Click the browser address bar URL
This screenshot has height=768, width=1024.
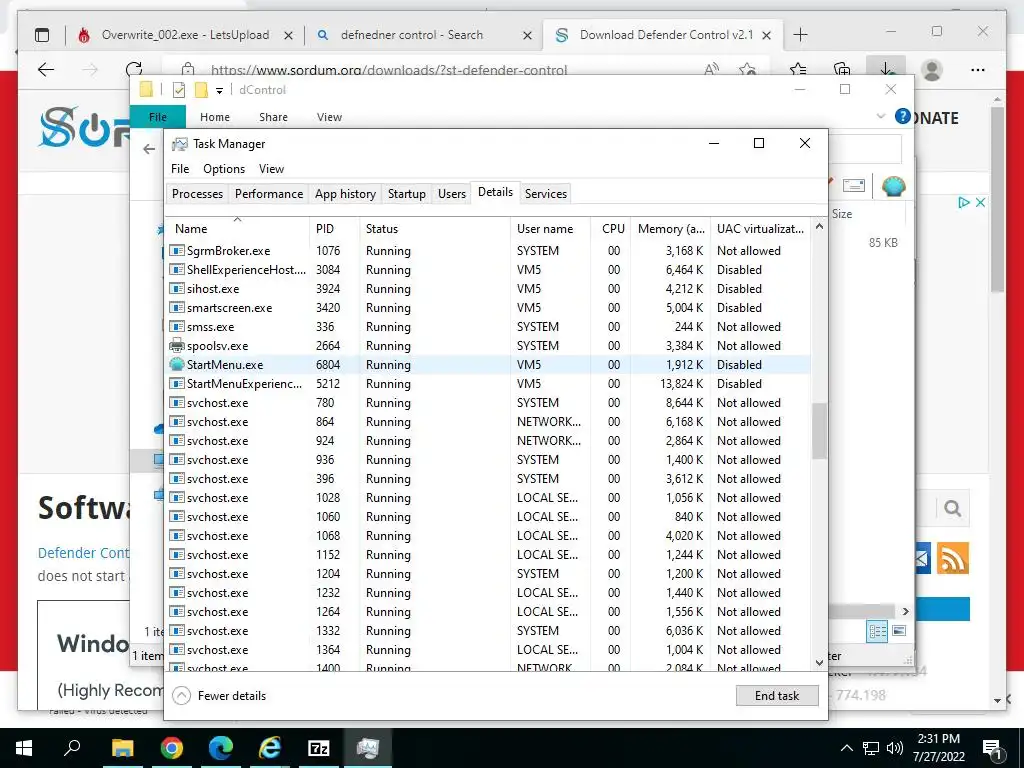tap(389, 69)
